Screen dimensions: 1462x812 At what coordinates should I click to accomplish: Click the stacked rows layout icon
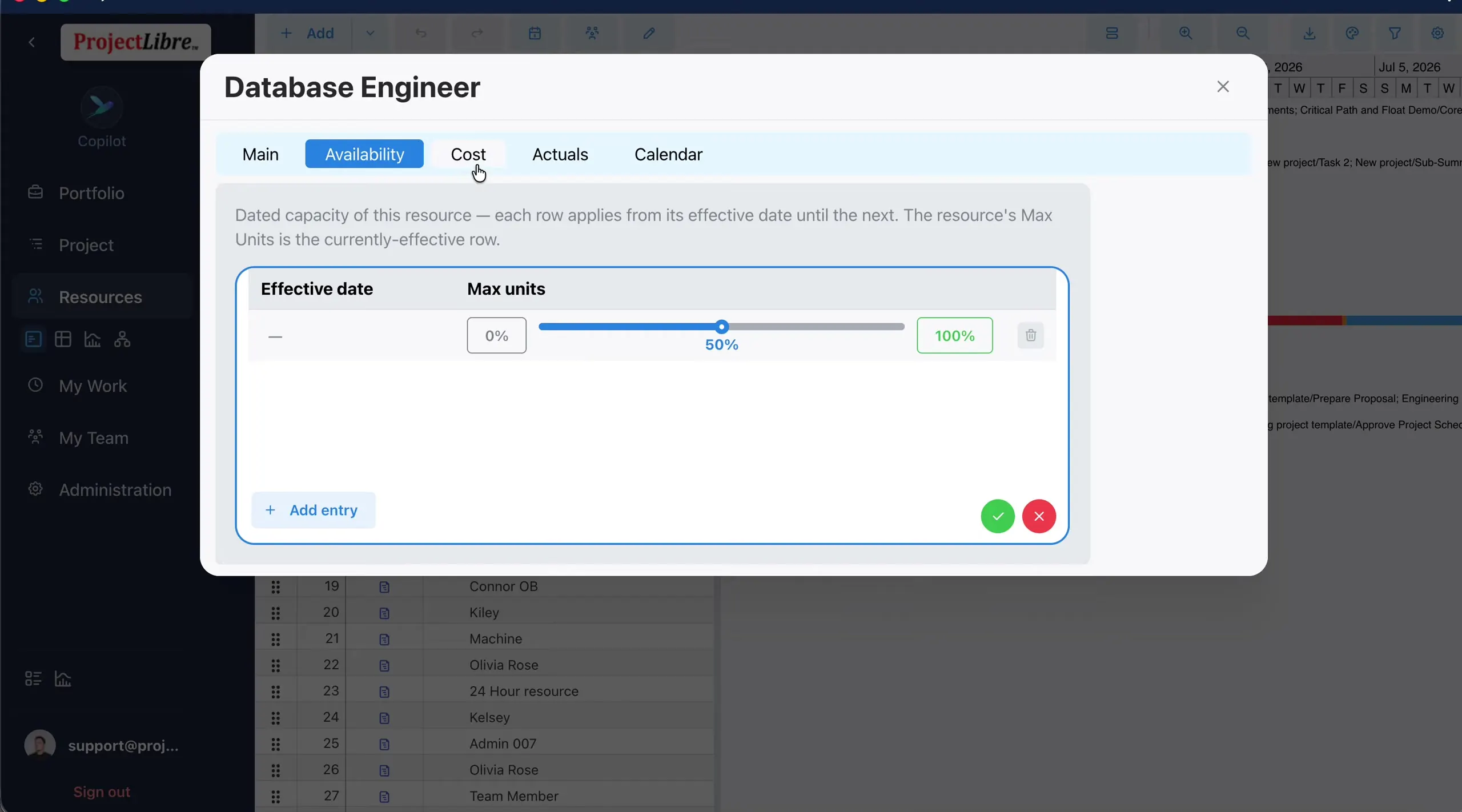[1112, 33]
